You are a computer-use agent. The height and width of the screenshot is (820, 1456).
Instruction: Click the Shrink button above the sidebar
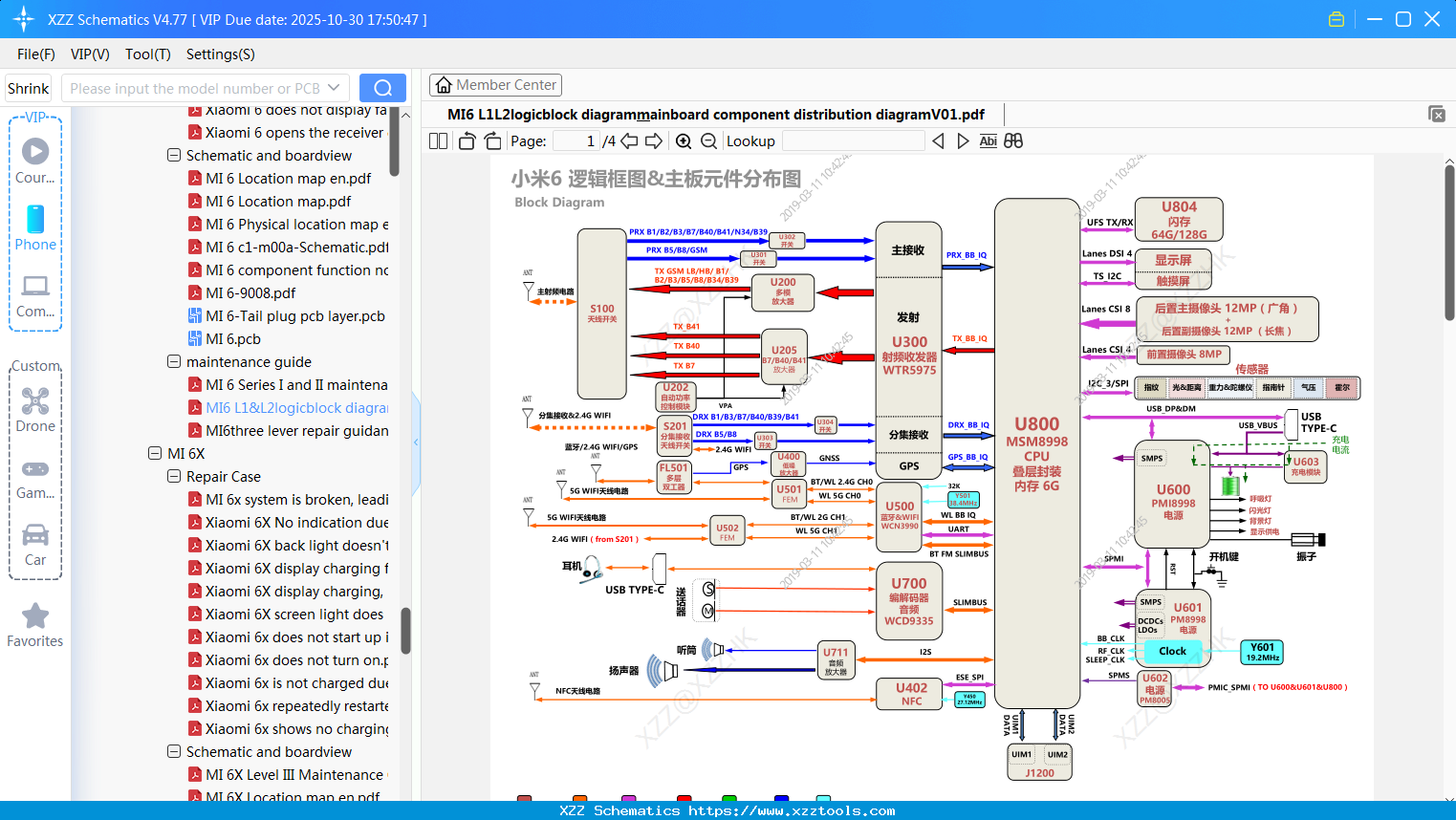(28, 87)
